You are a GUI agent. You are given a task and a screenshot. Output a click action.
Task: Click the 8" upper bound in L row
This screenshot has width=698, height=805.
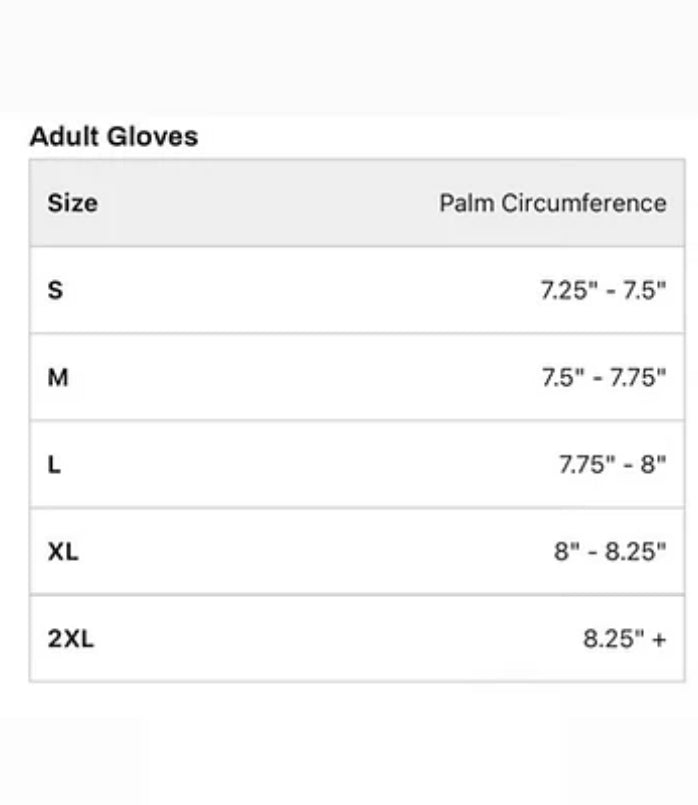click(654, 465)
